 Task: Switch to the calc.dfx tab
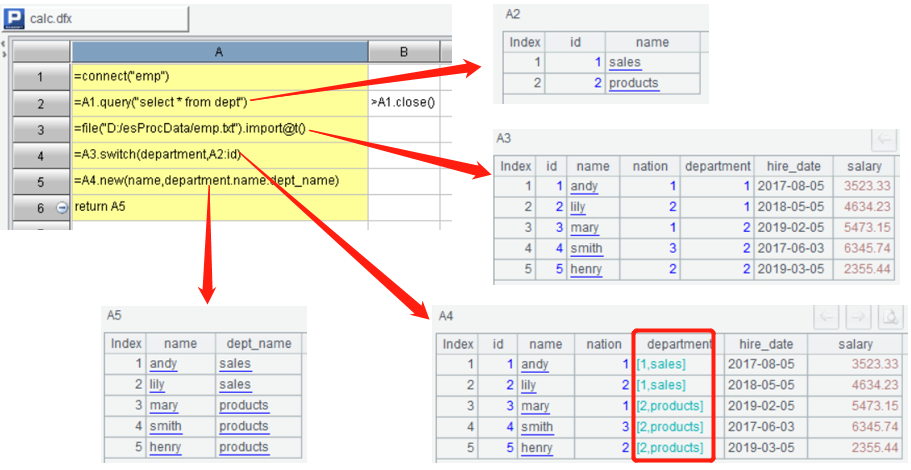(x=100, y=18)
